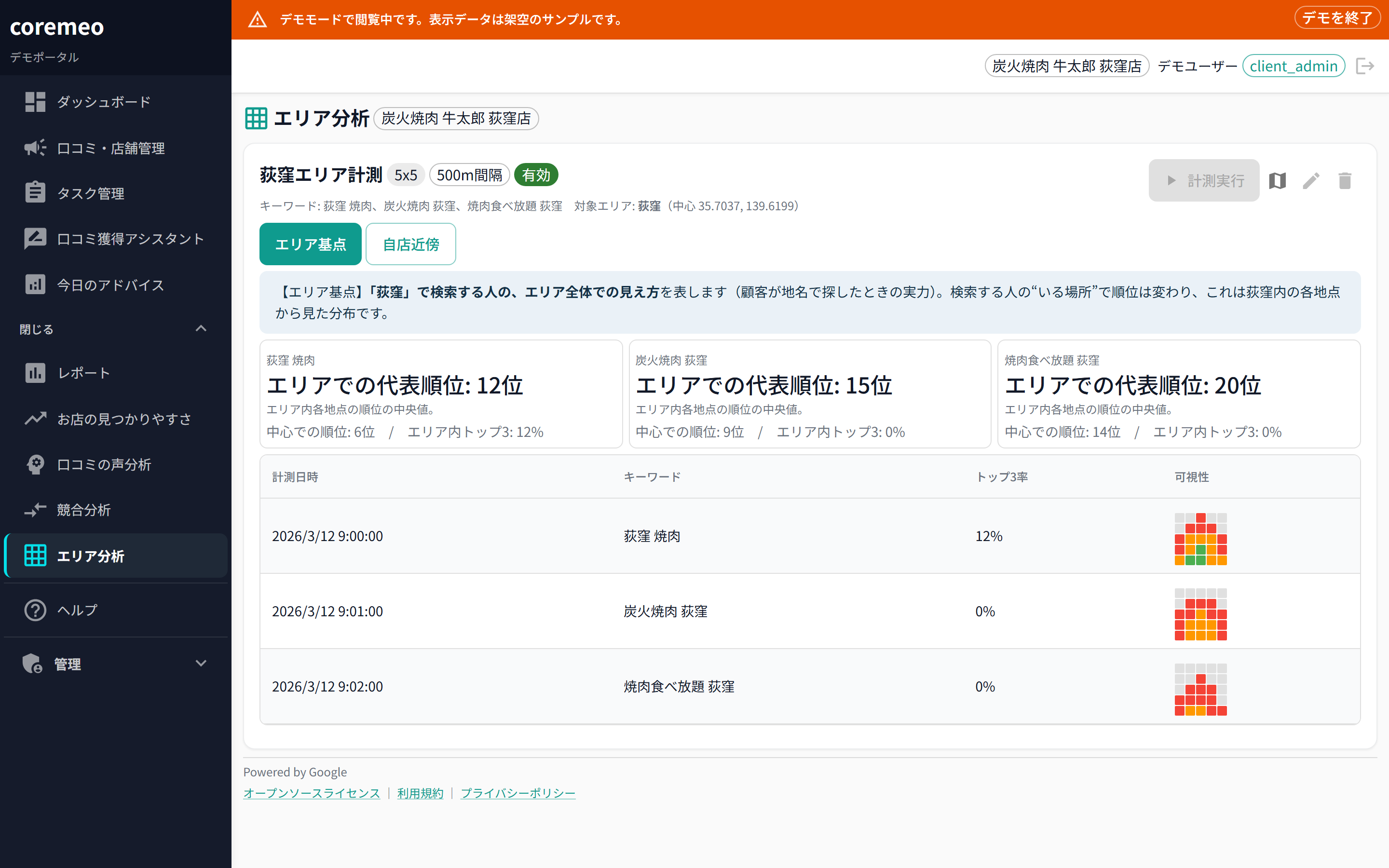
Task: Switch to the 自店近傍 tab
Action: [411, 244]
